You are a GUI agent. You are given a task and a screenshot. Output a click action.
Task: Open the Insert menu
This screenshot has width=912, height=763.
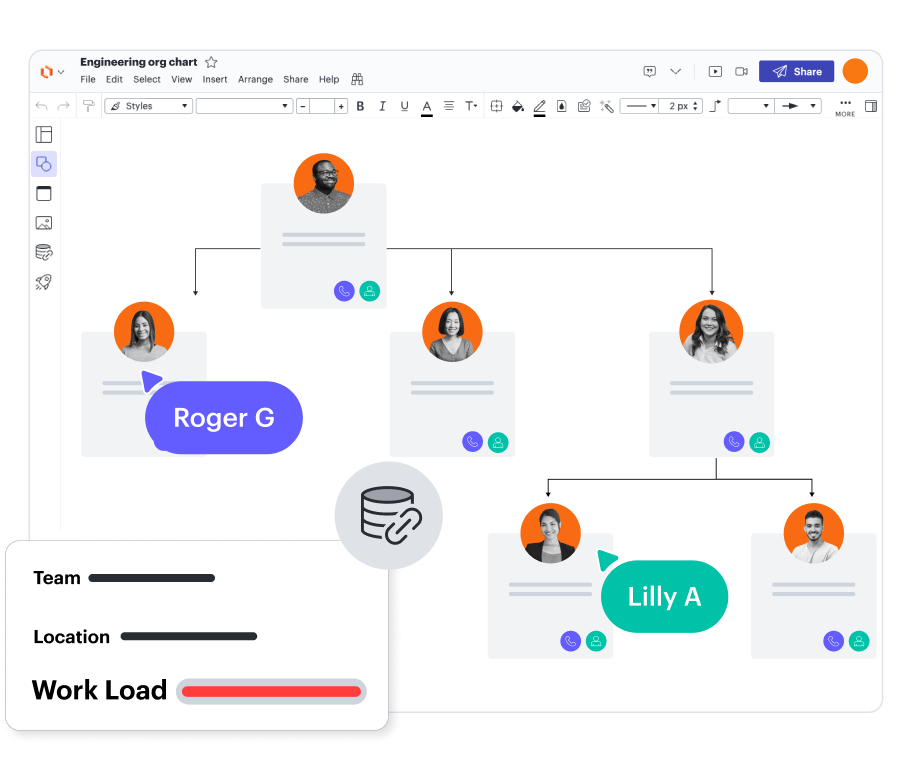215,80
